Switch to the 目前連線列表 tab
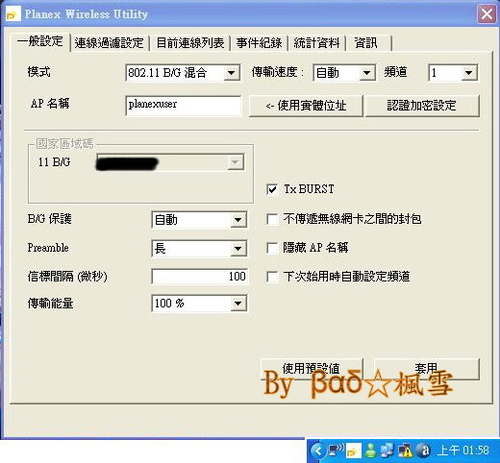The height and width of the screenshot is (463, 500). pos(190,43)
